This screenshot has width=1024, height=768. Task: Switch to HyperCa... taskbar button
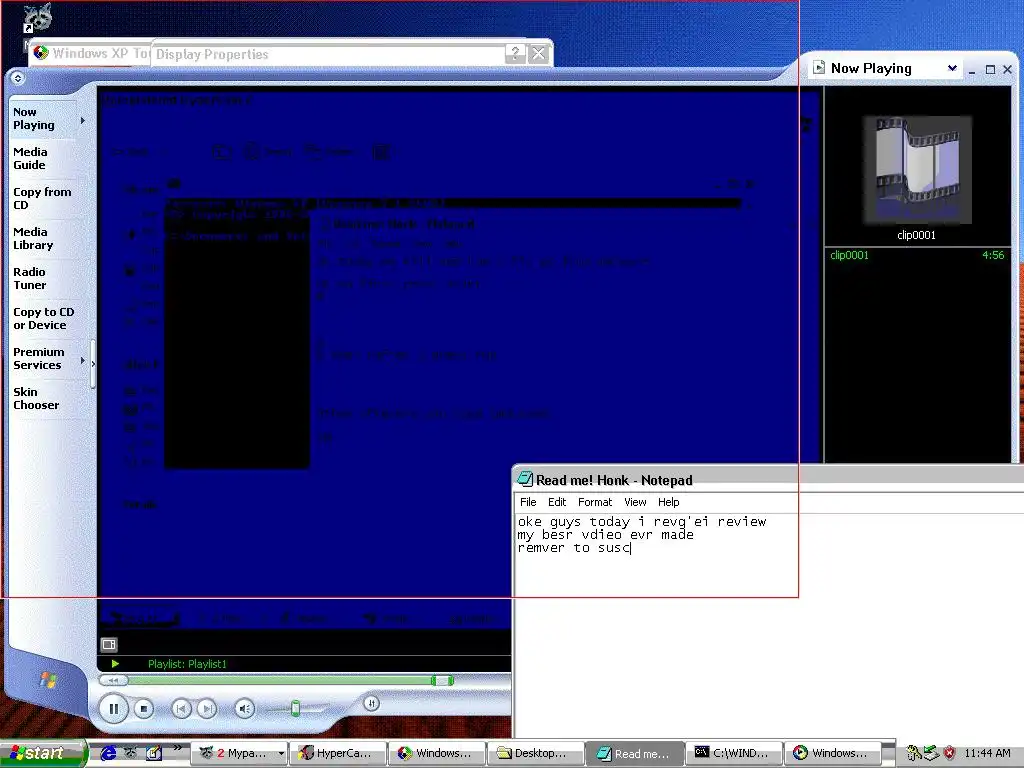point(336,753)
